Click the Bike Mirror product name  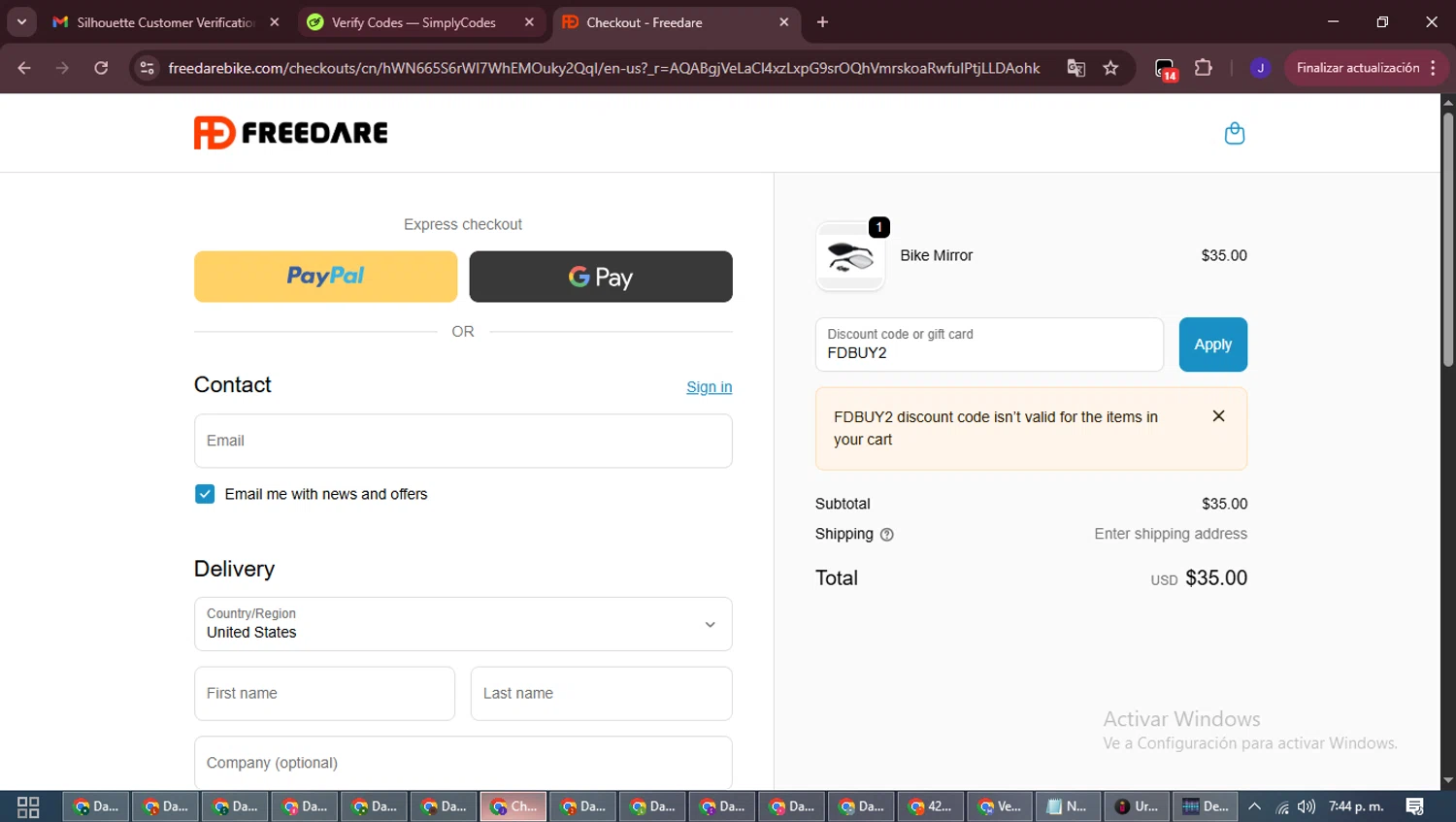click(x=936, y=256)
